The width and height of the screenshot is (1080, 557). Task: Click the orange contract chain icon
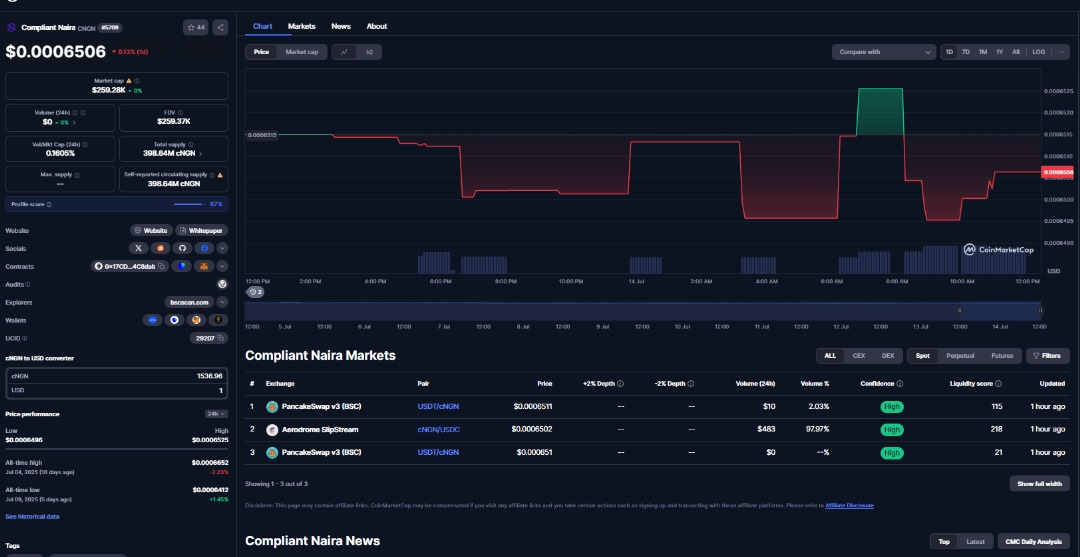[x=204, y=266]
